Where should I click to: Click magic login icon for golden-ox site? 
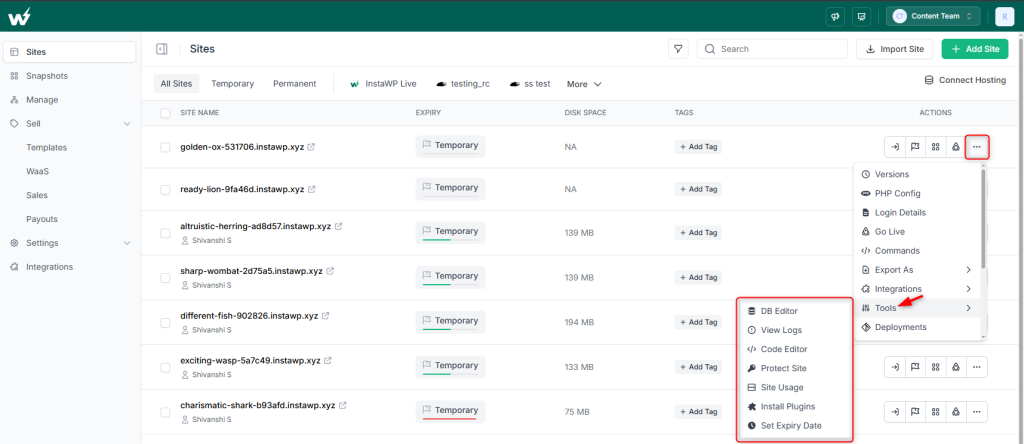click(895, 147)
